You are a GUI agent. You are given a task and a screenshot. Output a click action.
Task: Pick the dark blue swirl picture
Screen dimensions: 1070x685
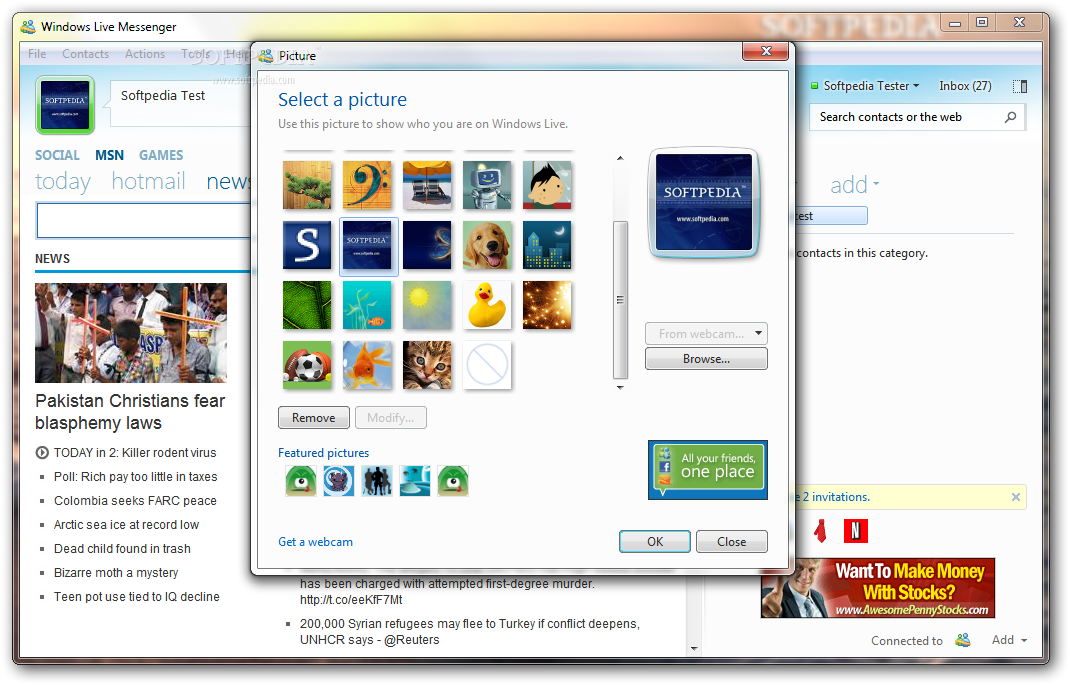[x=427, y=245]
